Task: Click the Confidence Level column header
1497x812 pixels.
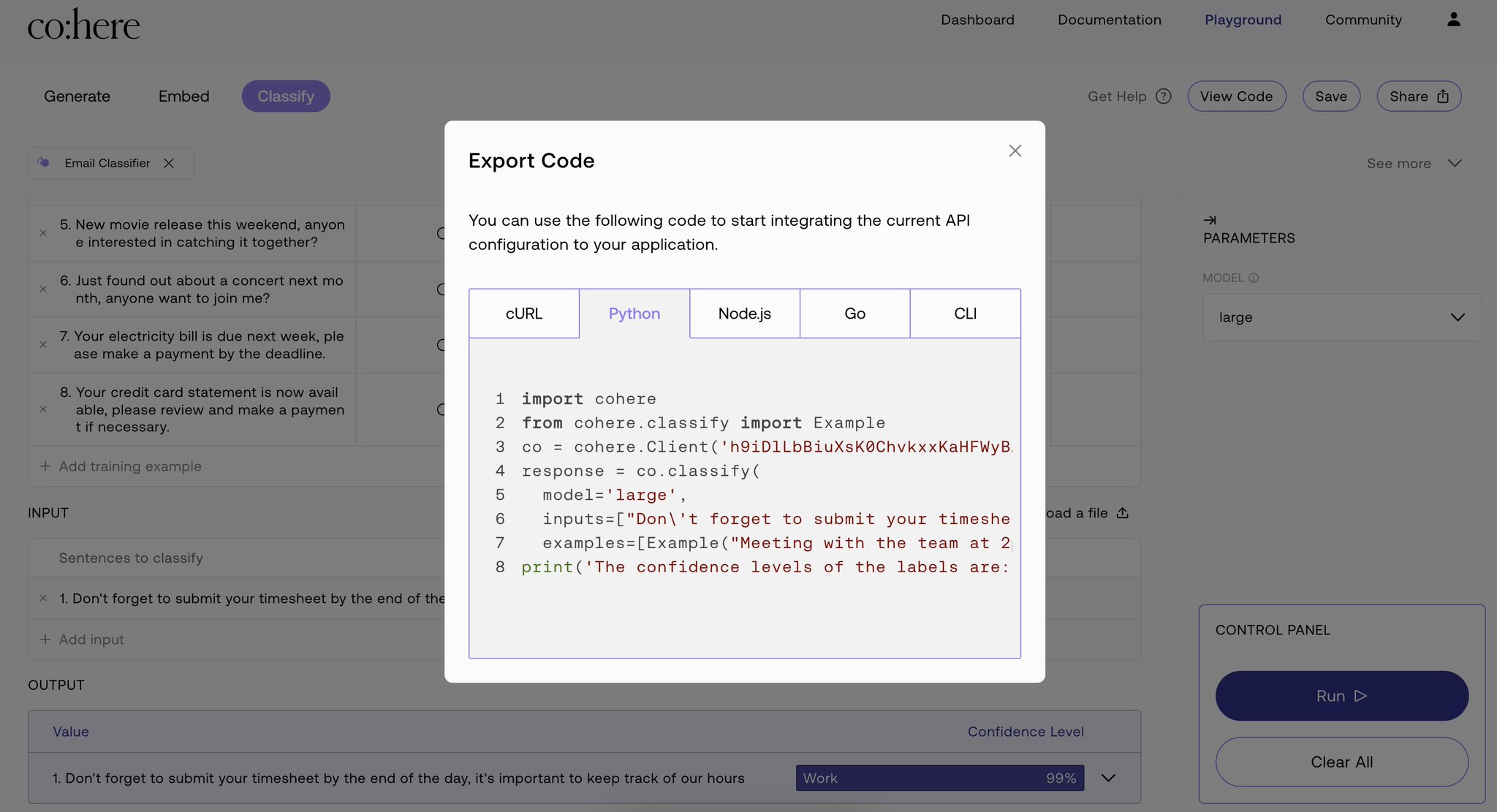Action: pos(1026,732)
